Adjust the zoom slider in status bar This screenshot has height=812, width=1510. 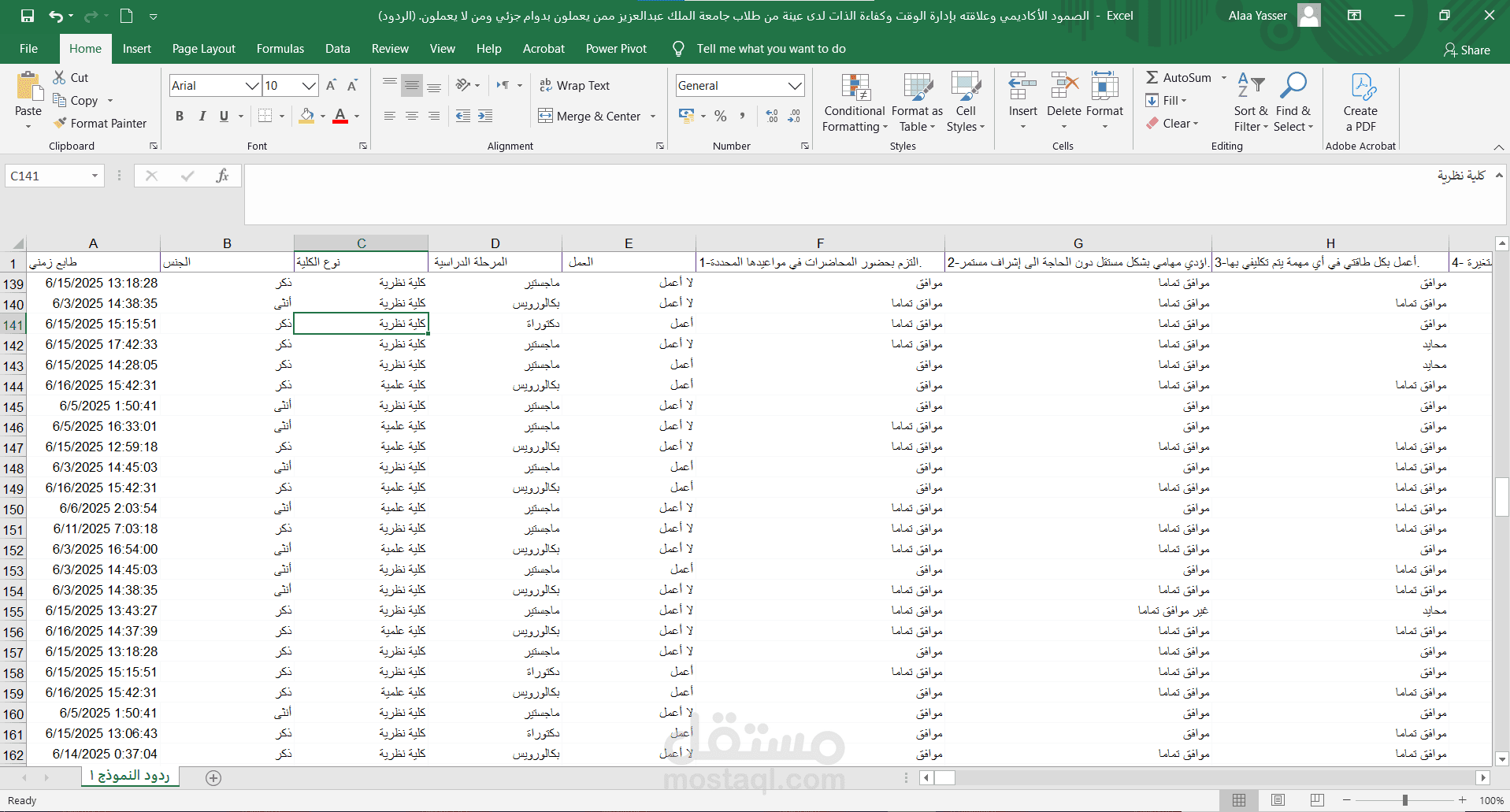[x=1404, y=800]
